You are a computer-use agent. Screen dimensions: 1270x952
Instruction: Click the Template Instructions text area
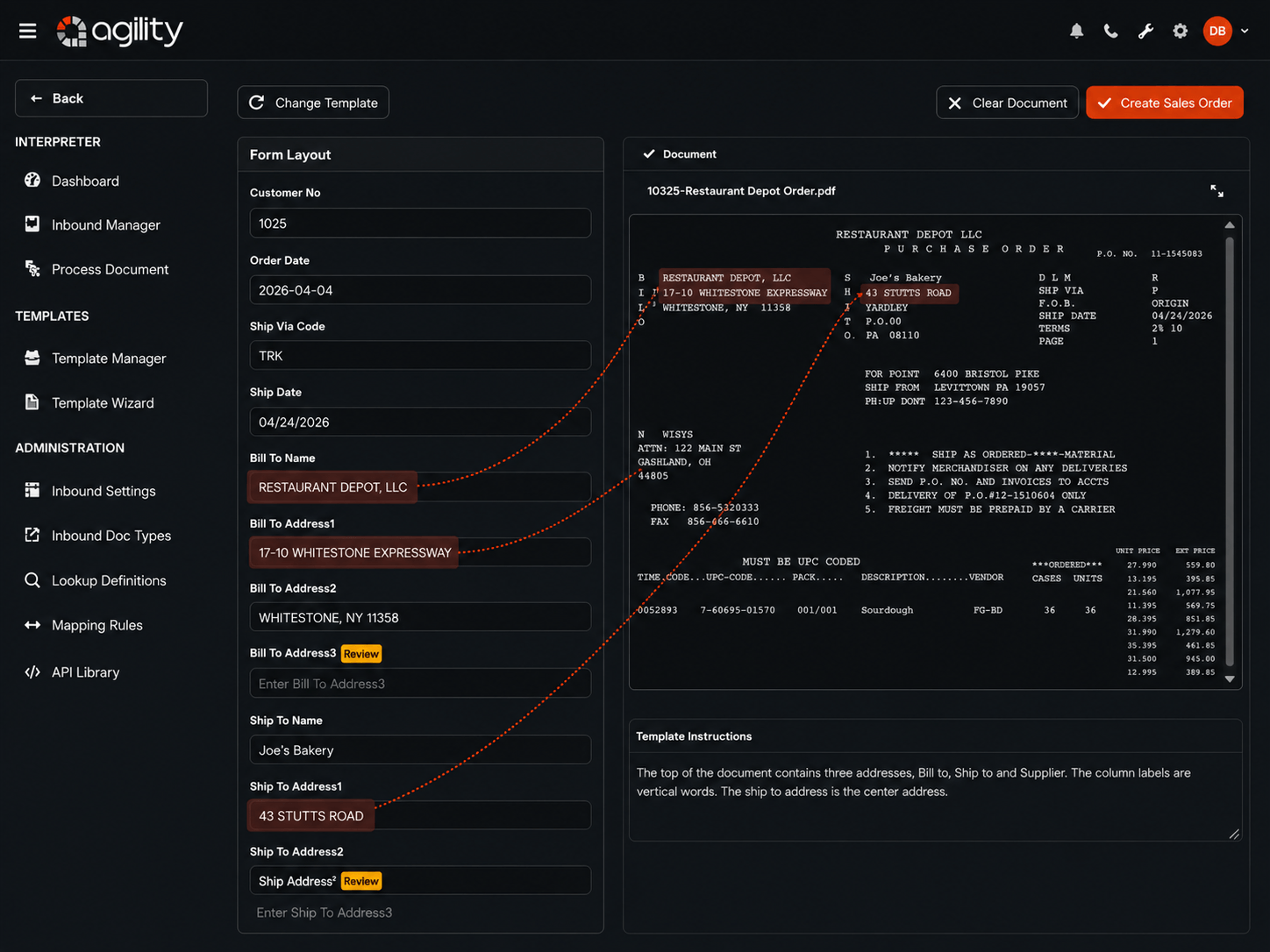click(x=935, y=797)
